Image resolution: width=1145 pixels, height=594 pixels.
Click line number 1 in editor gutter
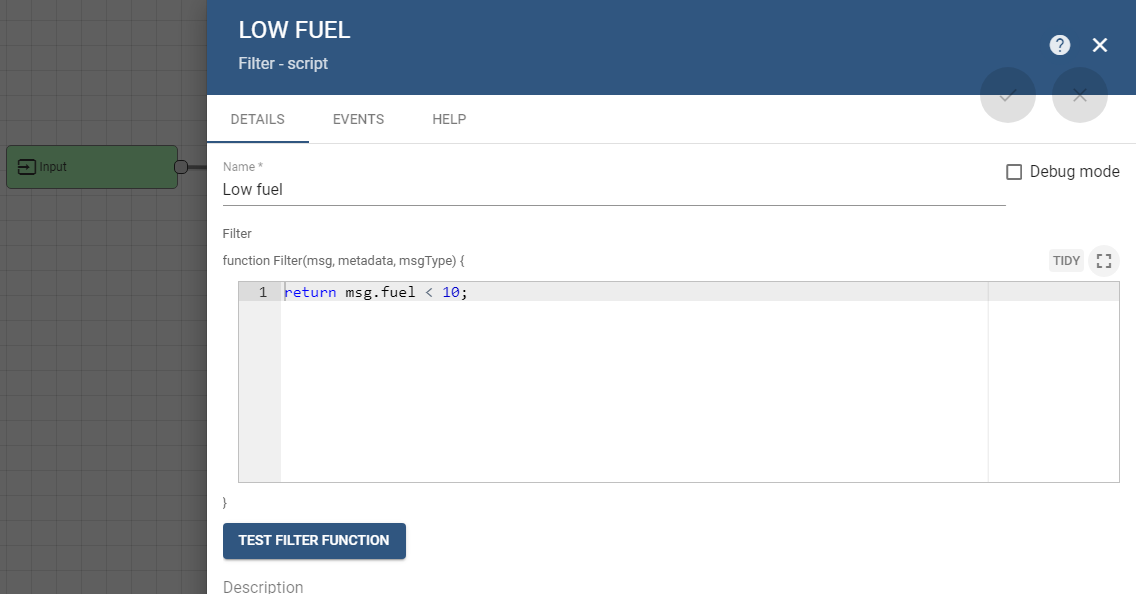pyautogui.click(x=262, y=293)
